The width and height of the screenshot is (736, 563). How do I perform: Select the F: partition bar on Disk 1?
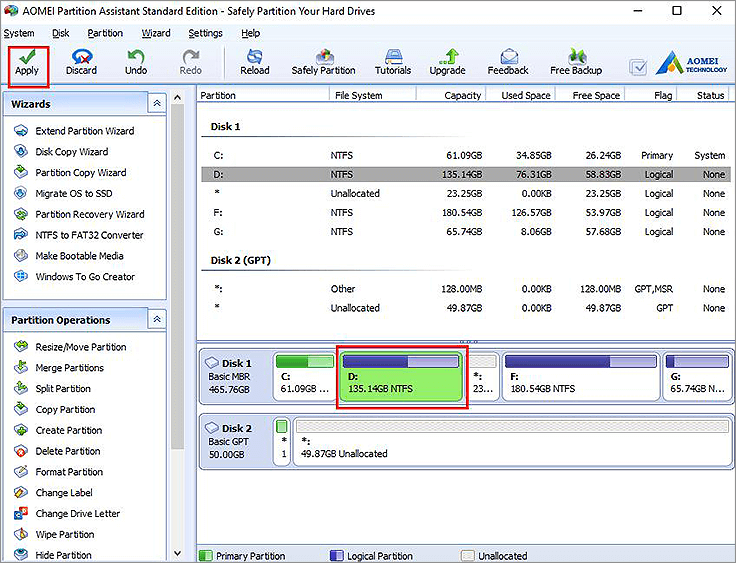point(578,376)
